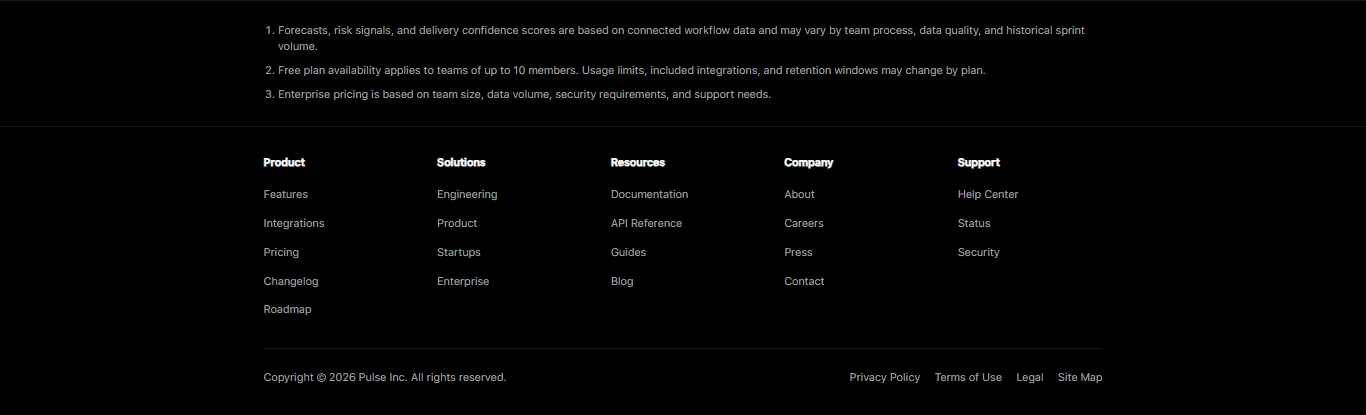Screen dimensions: 1366x415
Task: Open the Startups solutions link
Action: click(x=458, y=252)
